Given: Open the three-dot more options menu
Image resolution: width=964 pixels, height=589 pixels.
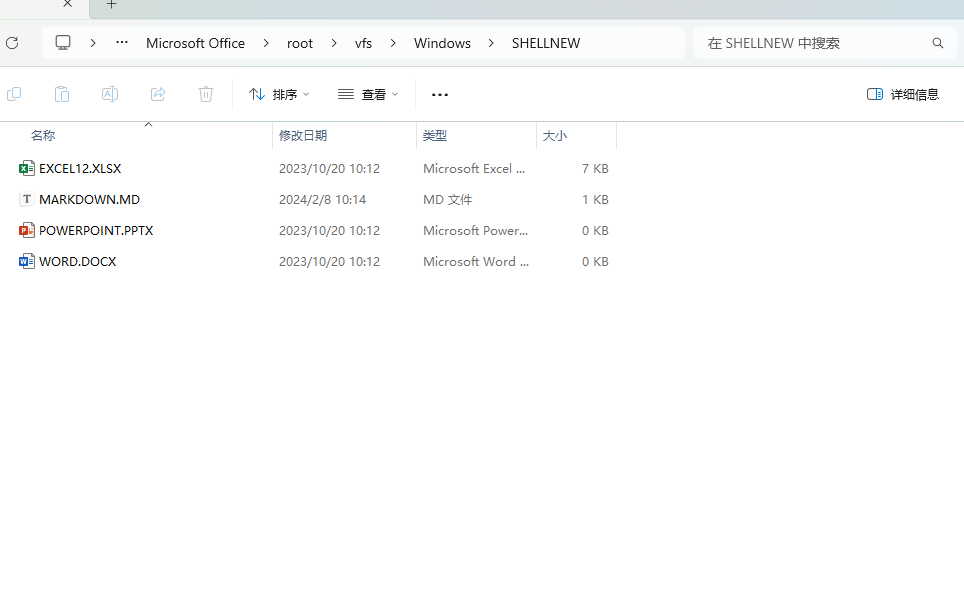Looking at the screenshot, I should point(440,94).
